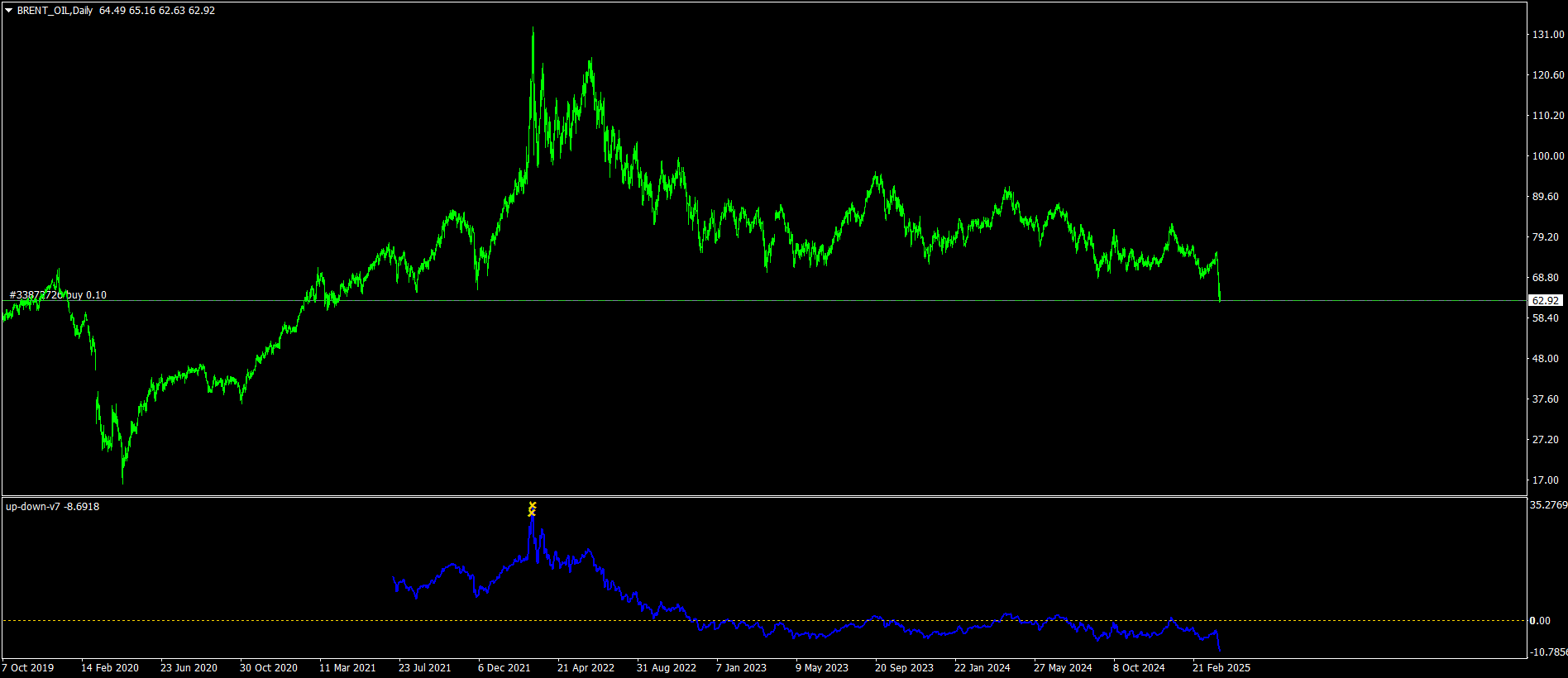The height and width of the screenshot is (678, 1568).
Task: Select the #33872726 buy 0.10 order label
Action: (x=58, y=295)
